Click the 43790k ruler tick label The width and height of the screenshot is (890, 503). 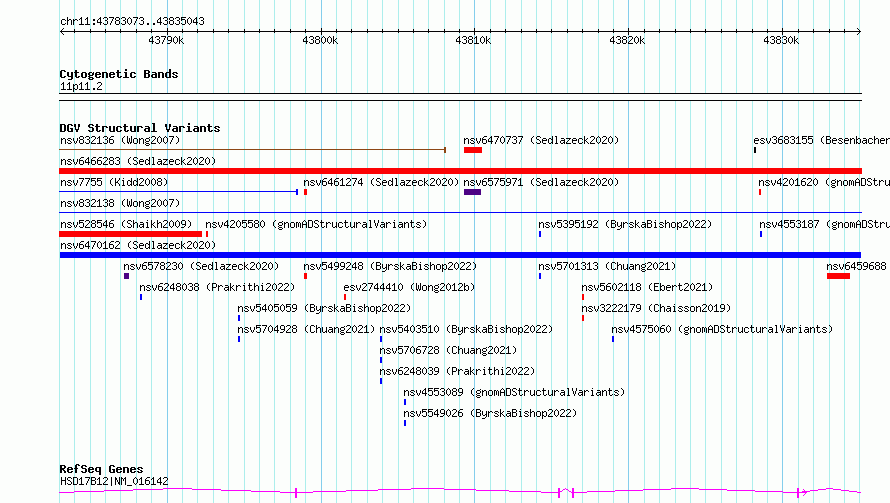coord(166,40)
